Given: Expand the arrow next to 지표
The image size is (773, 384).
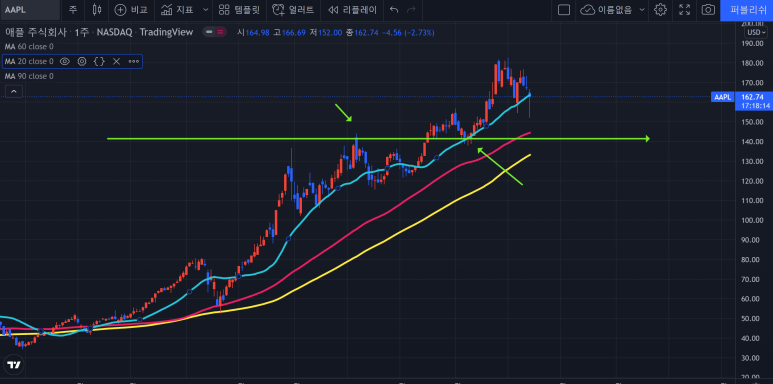Looking at the screenshot, I should pos(206,9).
